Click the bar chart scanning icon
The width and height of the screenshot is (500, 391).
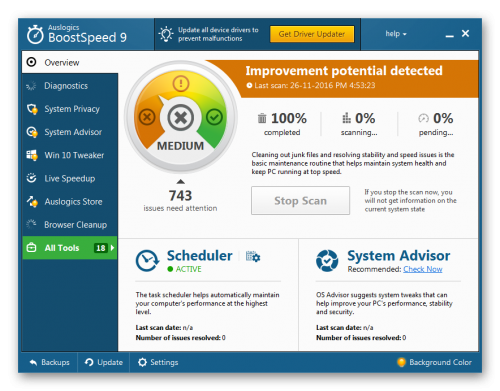[x=346, y=118]
